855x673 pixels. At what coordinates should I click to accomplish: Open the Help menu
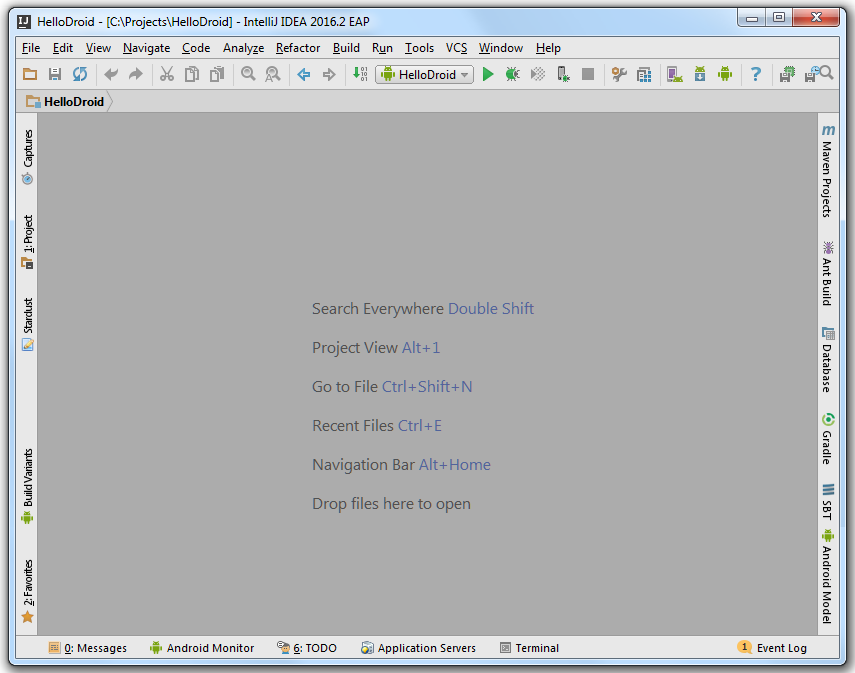pos(548,48)
